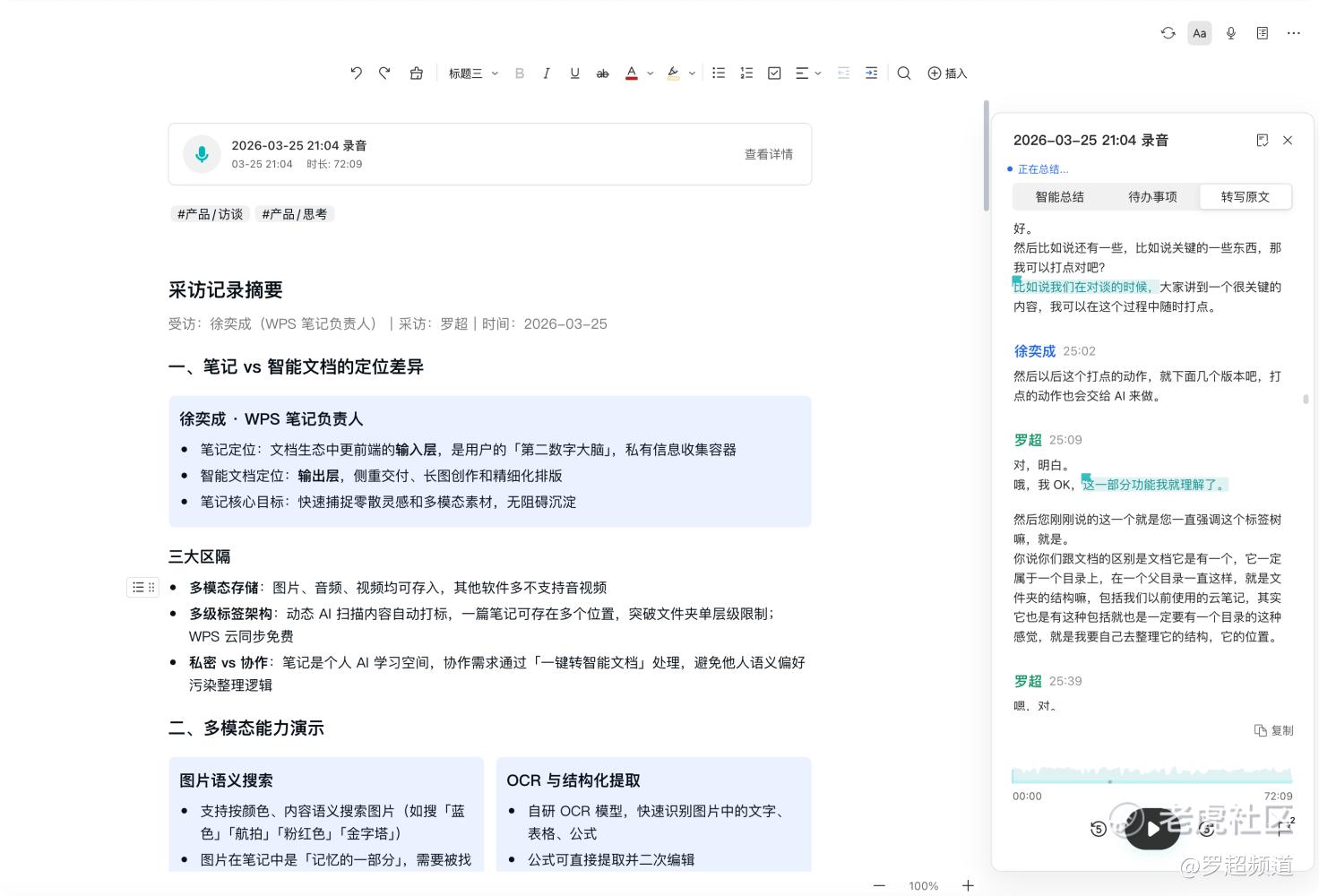Play the recording audio
The image size is (1319, 896).
1152,829
